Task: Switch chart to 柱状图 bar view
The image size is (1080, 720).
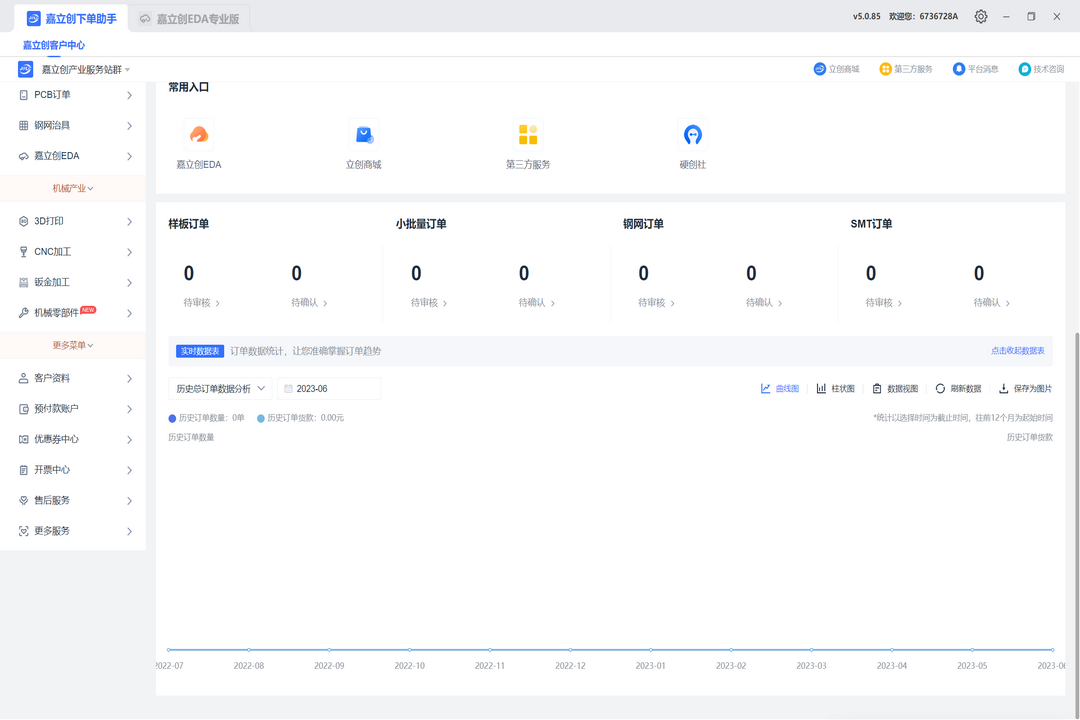Action: (x=835, y=389)
